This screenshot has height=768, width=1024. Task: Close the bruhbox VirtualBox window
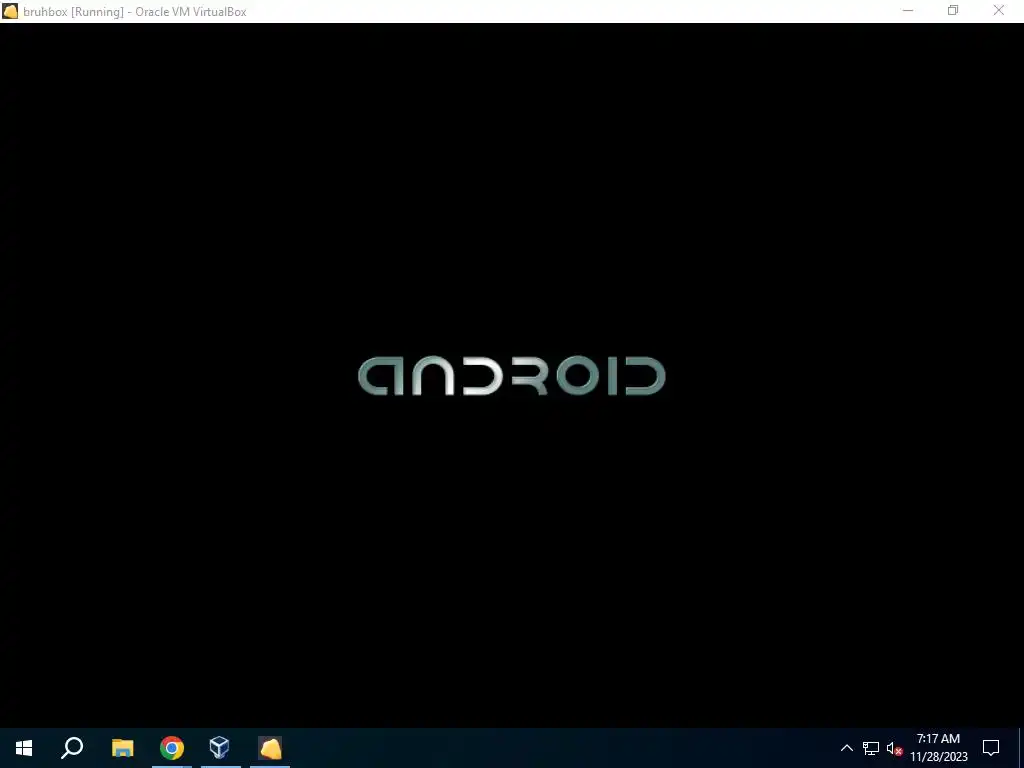point(999,10)
